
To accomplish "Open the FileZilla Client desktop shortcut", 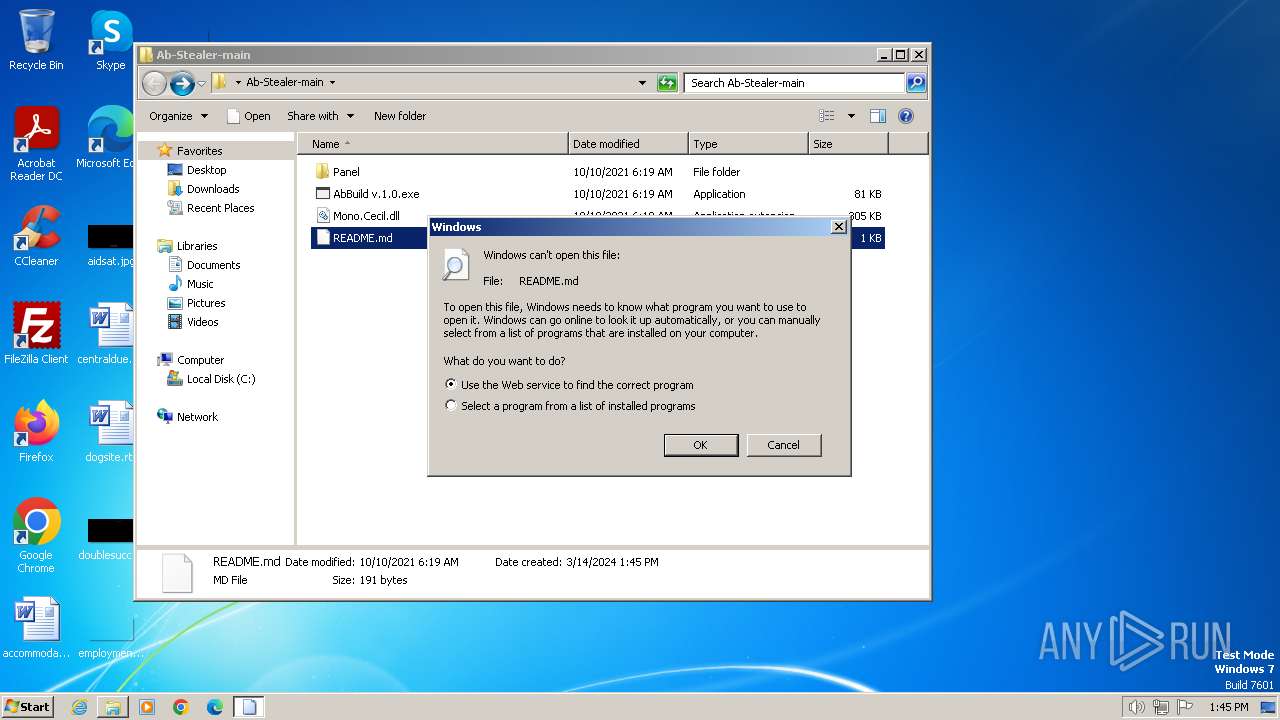I will pos(36,334).
